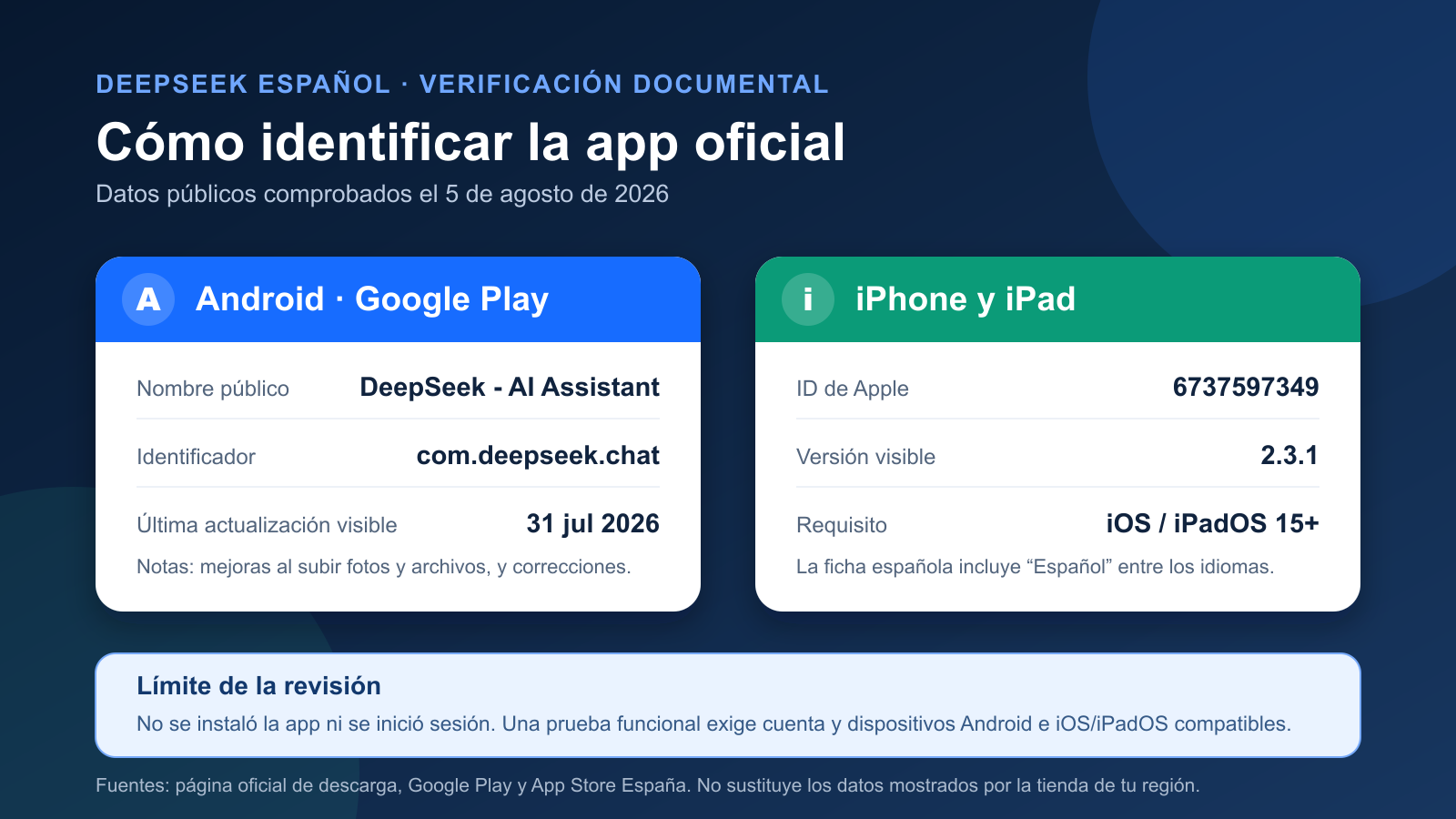Click the "Última actualización visible" label
The width and height of the screenshot is (1456, 819).
pos(267,525)
